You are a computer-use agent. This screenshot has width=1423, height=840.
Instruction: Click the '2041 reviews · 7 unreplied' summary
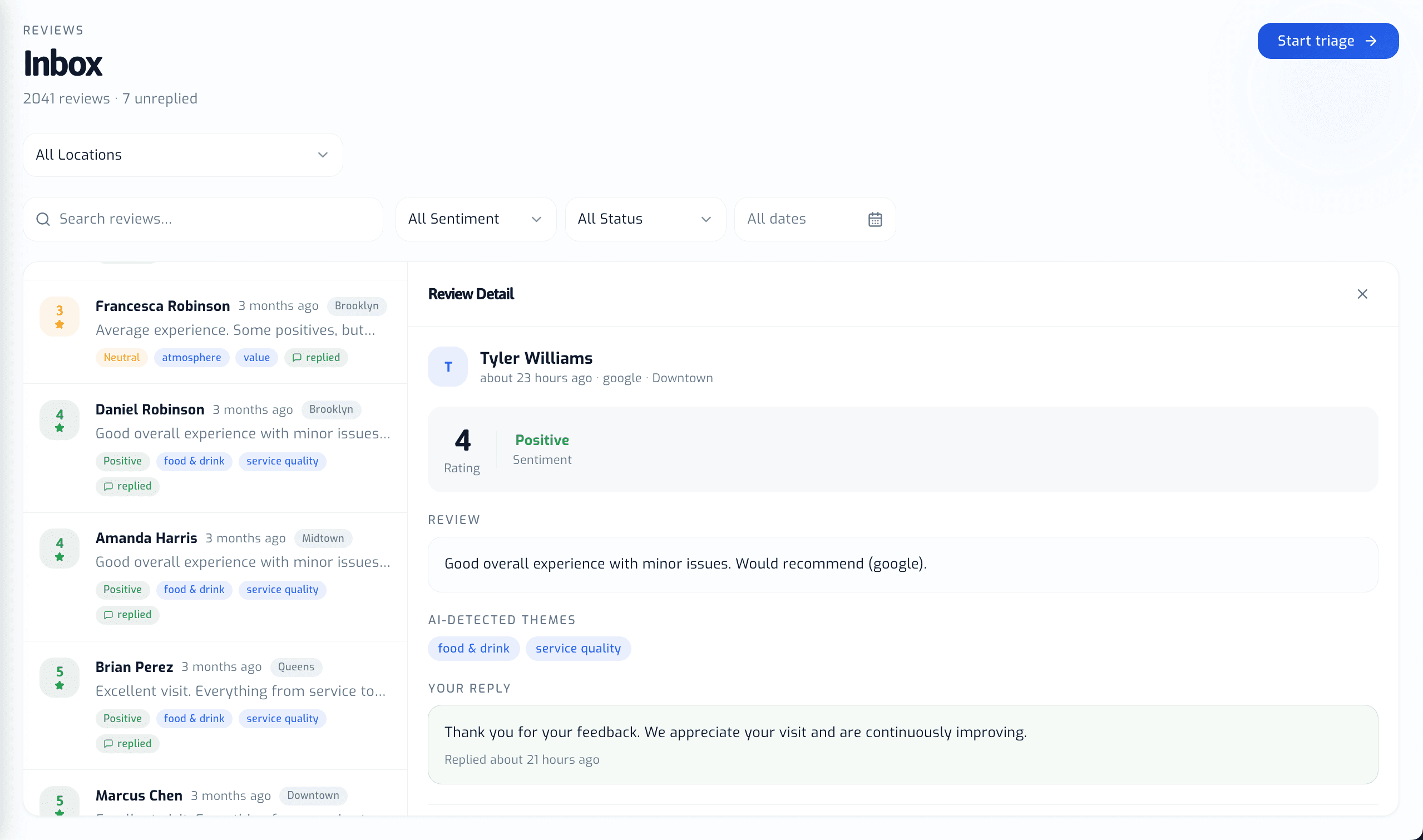click(110, 98)
